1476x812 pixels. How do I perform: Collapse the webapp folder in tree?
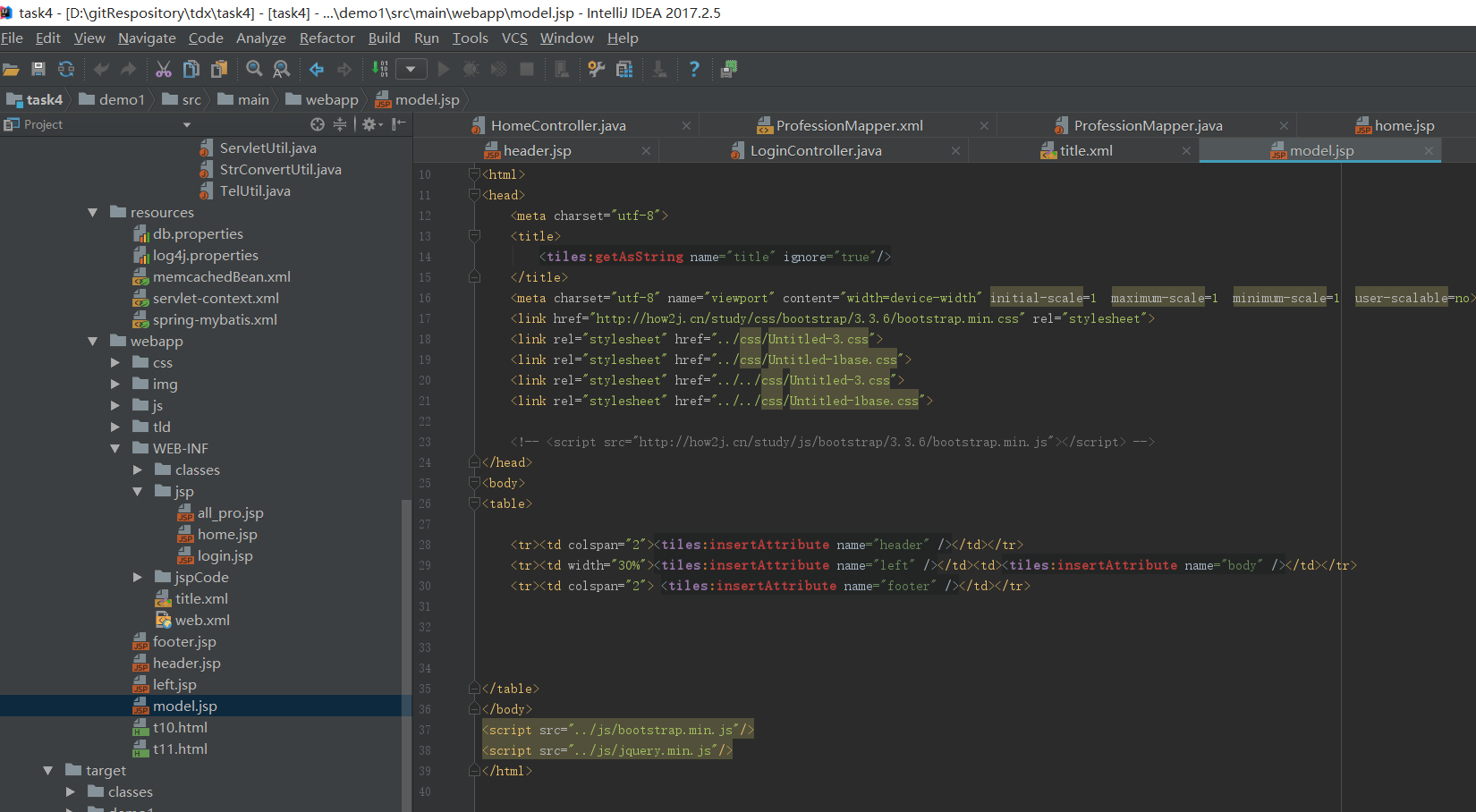(92, 342)
